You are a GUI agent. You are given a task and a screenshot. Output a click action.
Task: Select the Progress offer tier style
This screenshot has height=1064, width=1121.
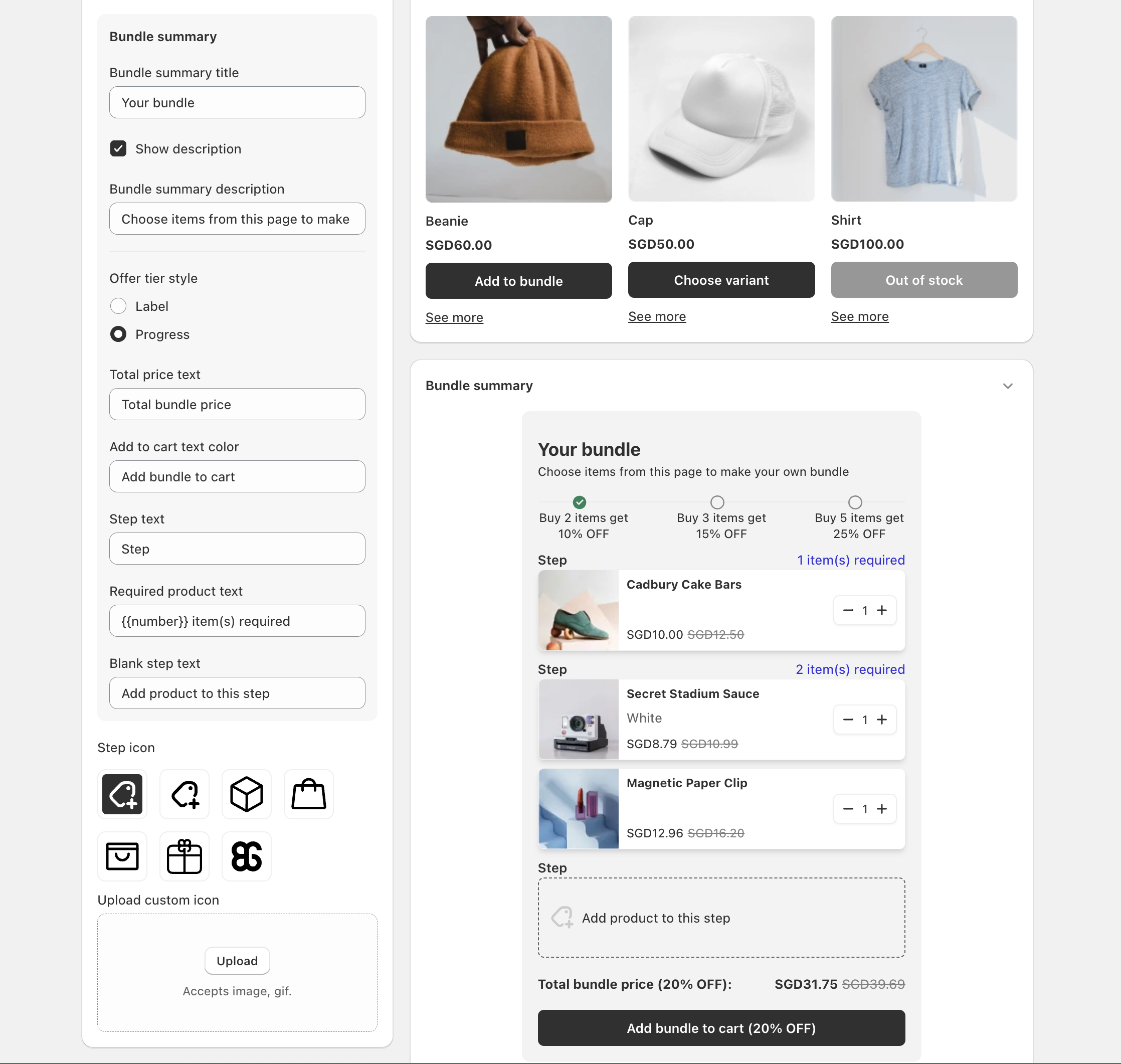pos(118,334)
